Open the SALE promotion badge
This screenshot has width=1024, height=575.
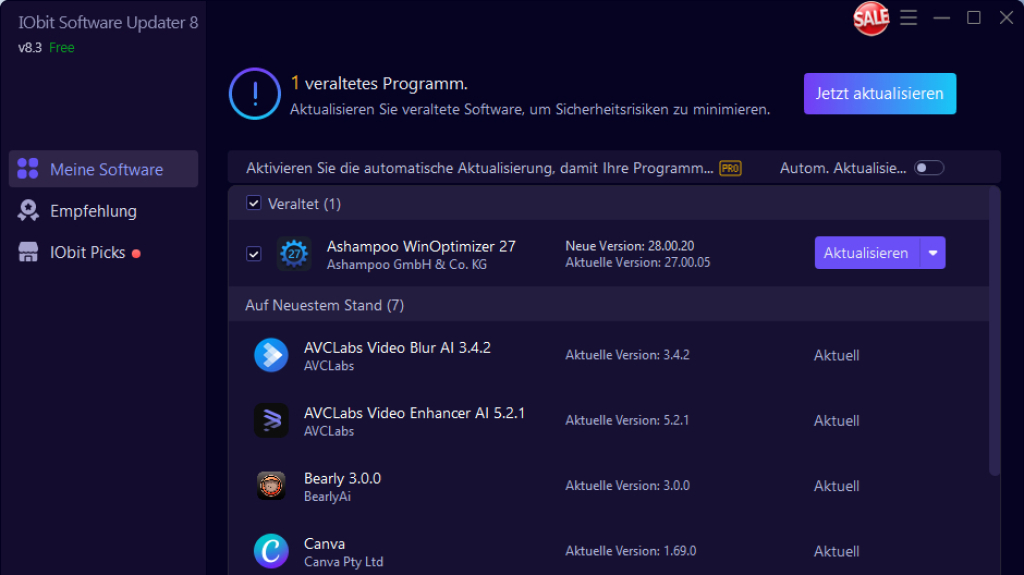[871, 18]
